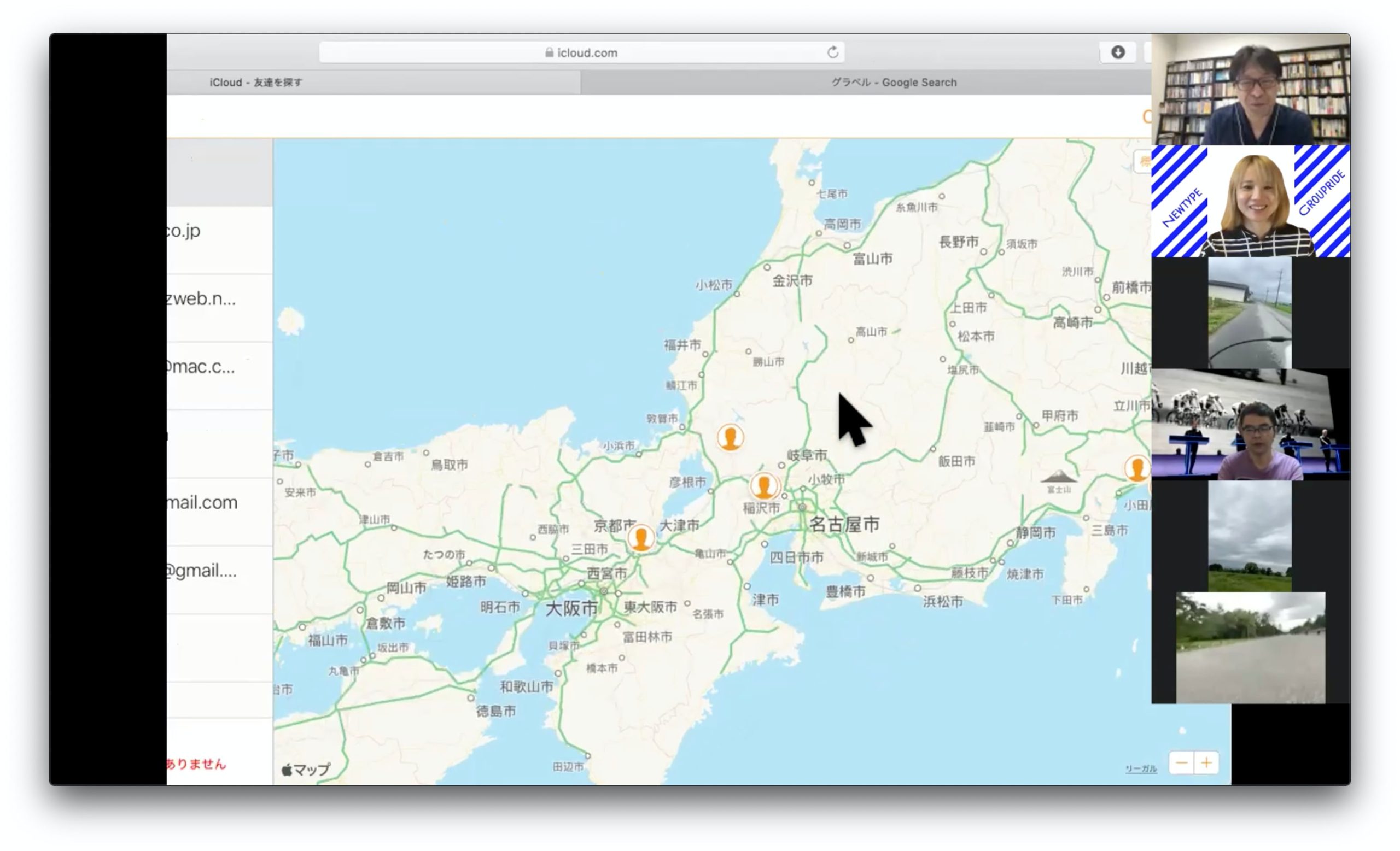Click the icloud.com address field

pos(581,53)
